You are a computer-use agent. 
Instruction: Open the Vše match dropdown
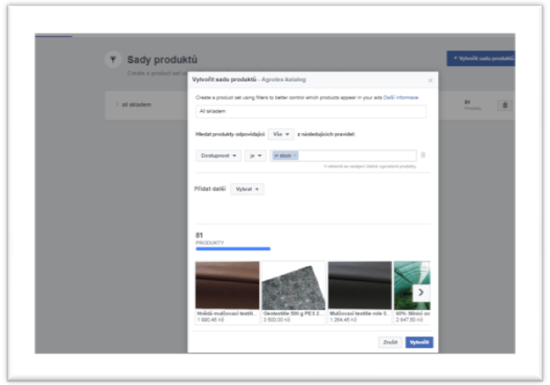[x=281, y=134]
